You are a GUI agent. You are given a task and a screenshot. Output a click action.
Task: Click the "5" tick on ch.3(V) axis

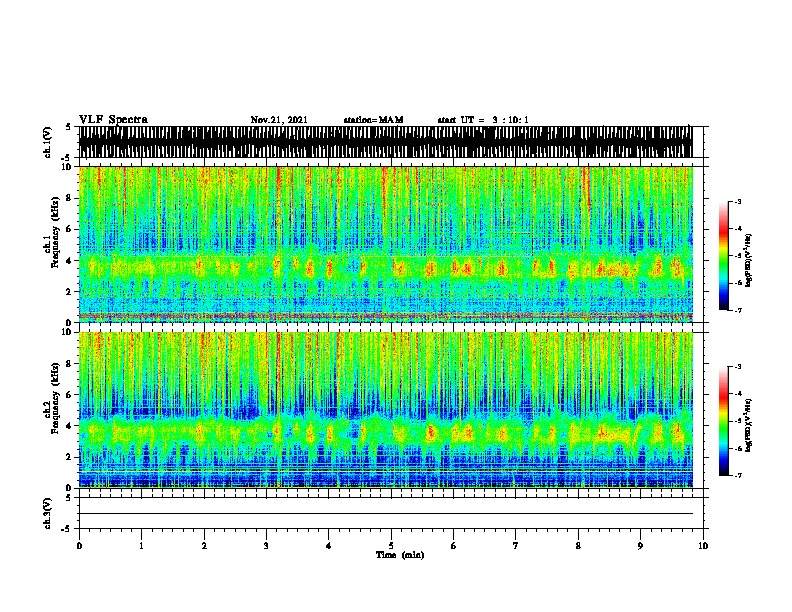click(x=68, y=498)
